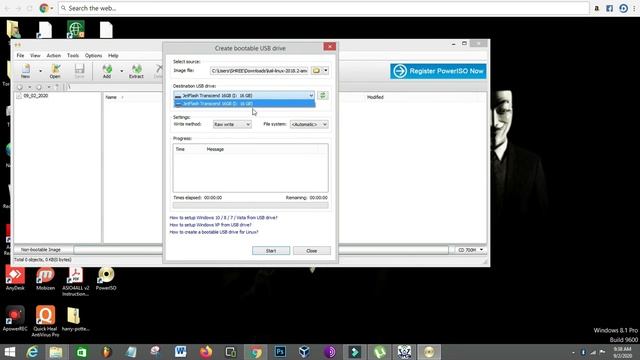
Task: Click the Search the web address bar
Action: pos(324,8)
